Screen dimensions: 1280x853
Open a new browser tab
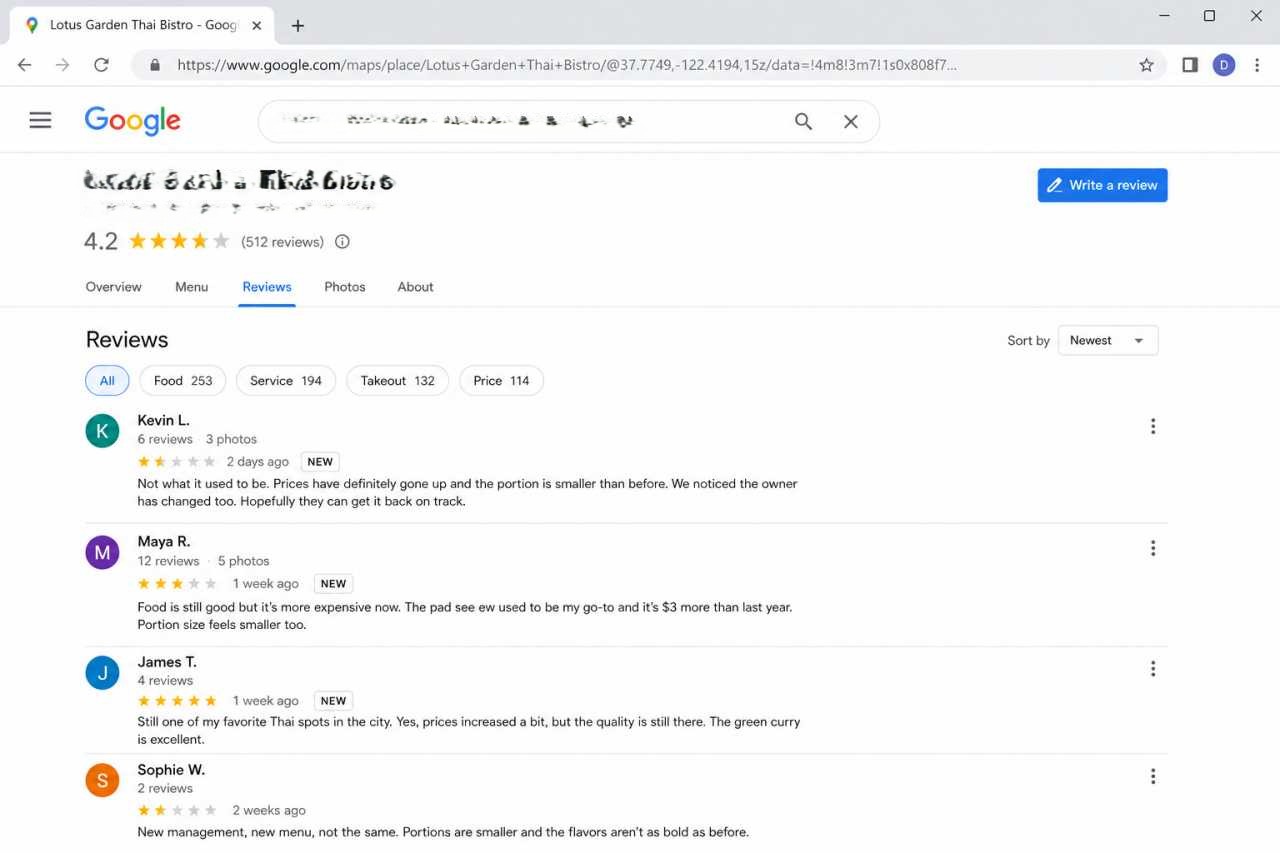[297, 26]
